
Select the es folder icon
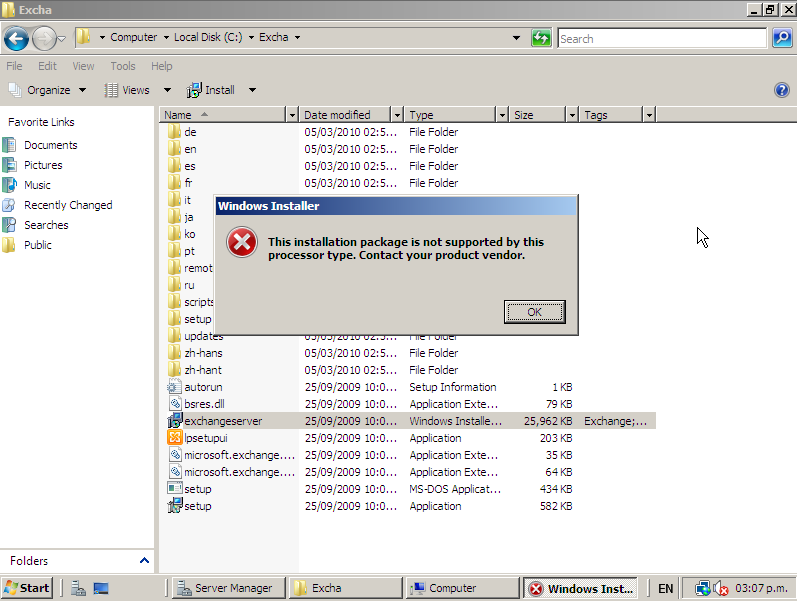pos(174,166)
